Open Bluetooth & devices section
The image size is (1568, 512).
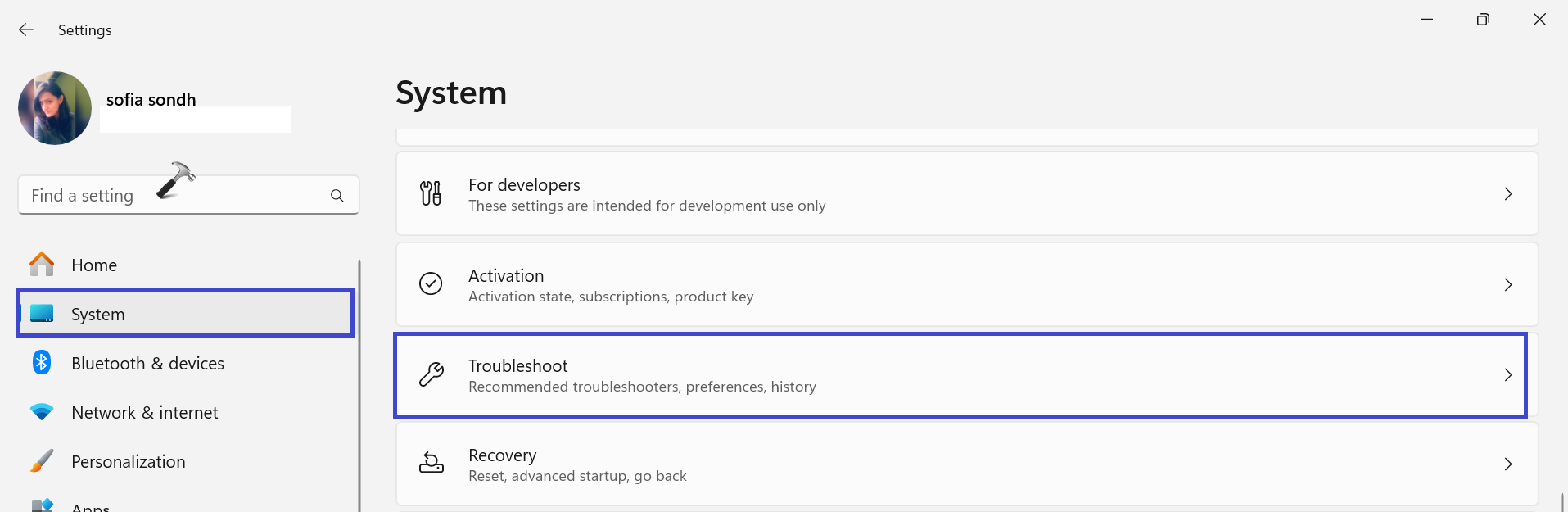147,363
